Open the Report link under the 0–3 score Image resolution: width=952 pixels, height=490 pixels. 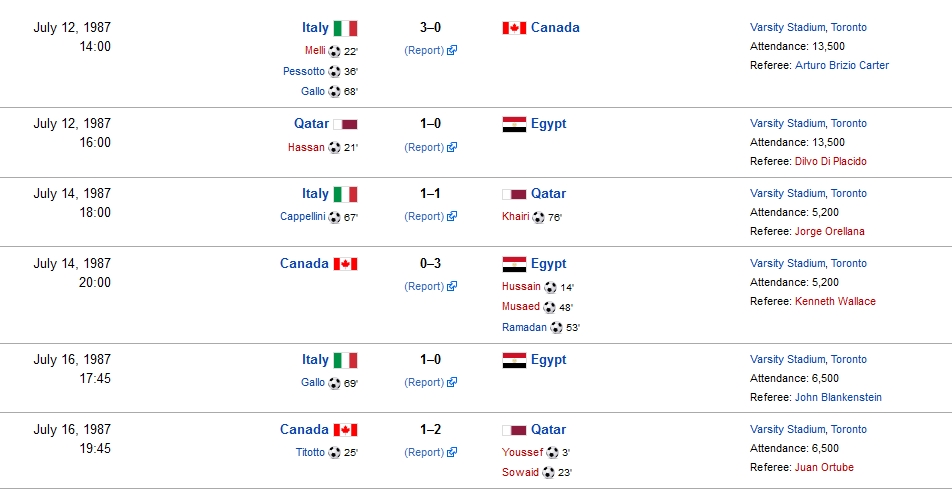point(424,287)
